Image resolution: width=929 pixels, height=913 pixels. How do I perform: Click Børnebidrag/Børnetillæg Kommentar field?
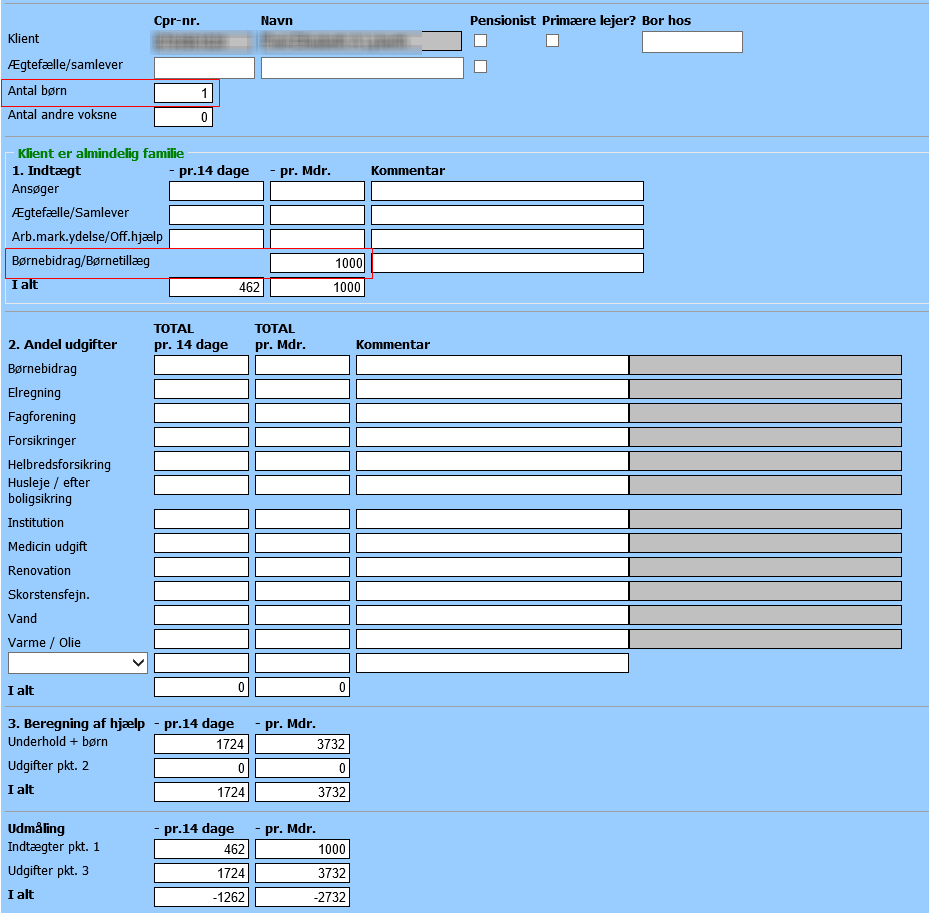point(507,263)
